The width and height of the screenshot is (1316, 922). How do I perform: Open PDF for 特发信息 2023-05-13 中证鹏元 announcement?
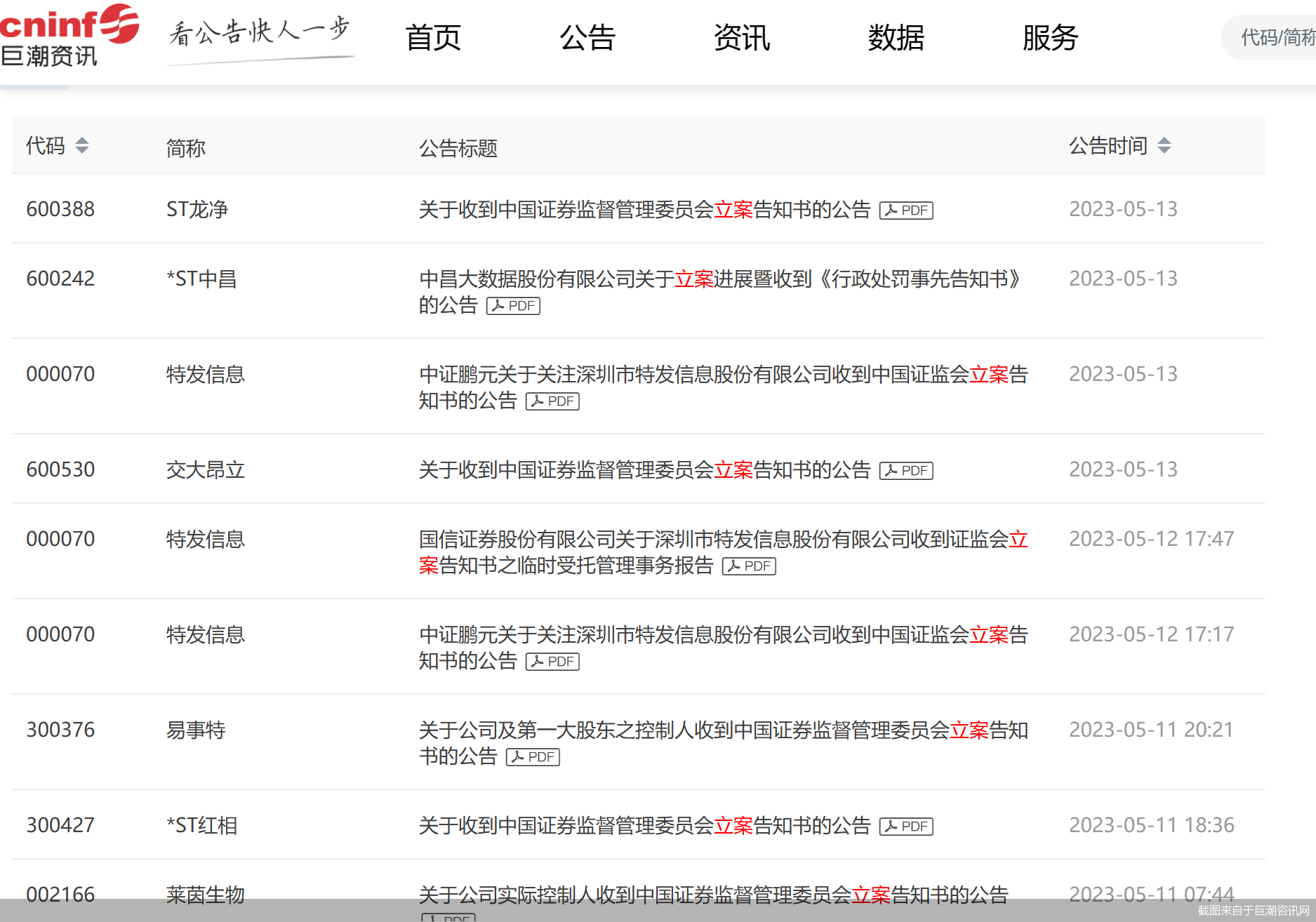point(552,401)
